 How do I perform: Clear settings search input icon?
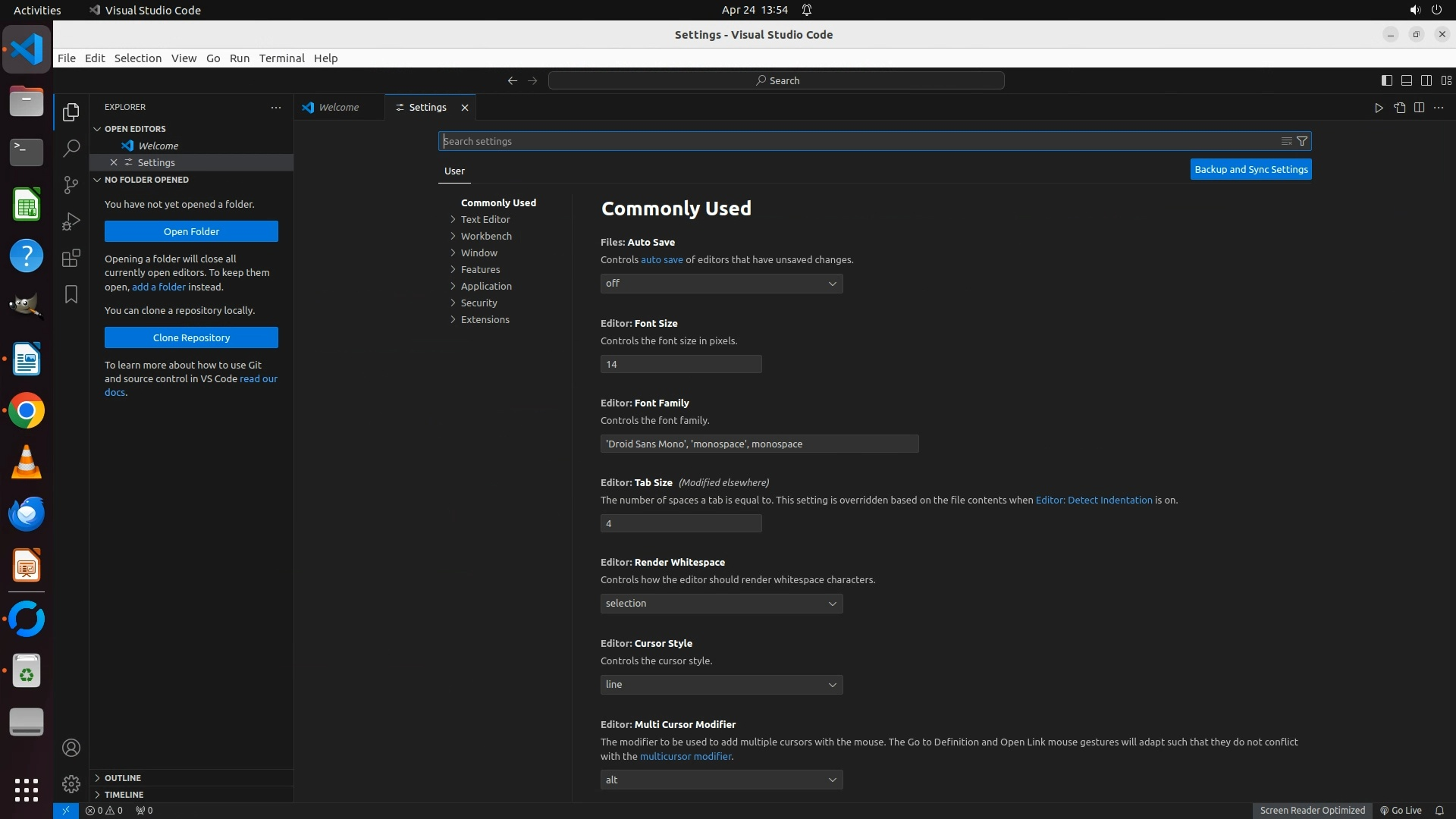click(x=1286, y=141)
